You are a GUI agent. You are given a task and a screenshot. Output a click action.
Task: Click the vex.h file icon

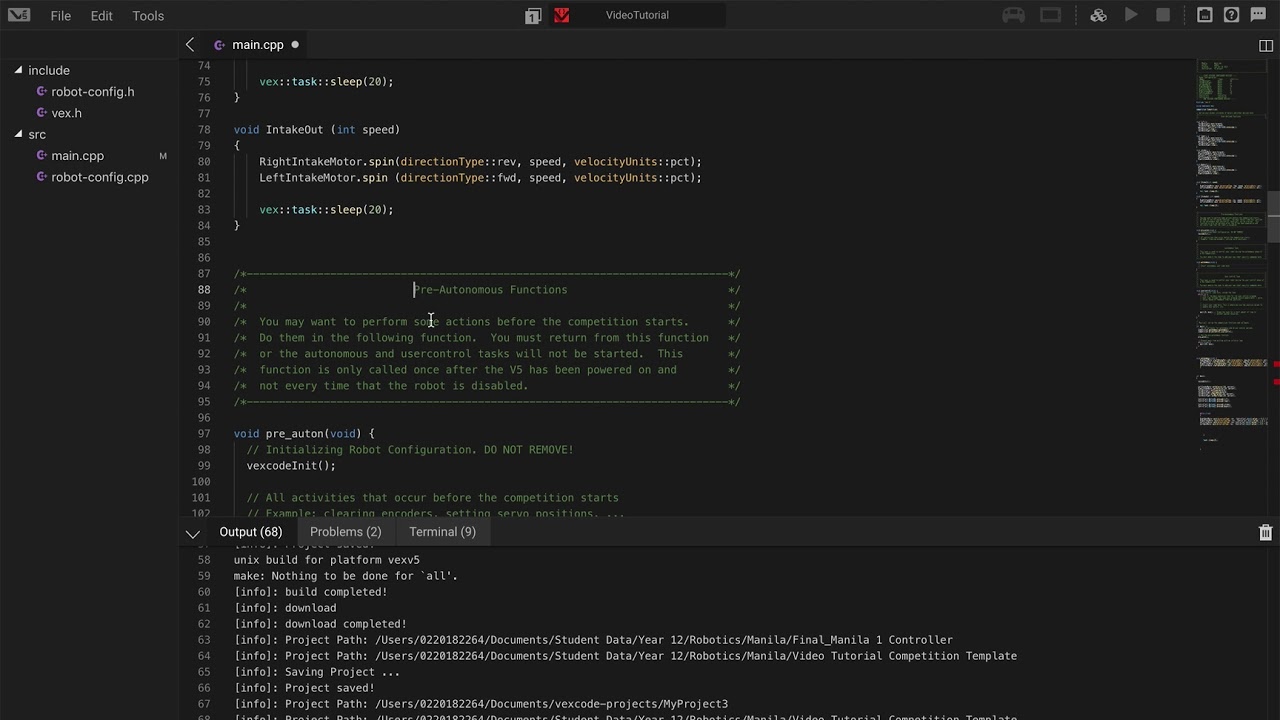pyautogui.click(x=42, y=113)
